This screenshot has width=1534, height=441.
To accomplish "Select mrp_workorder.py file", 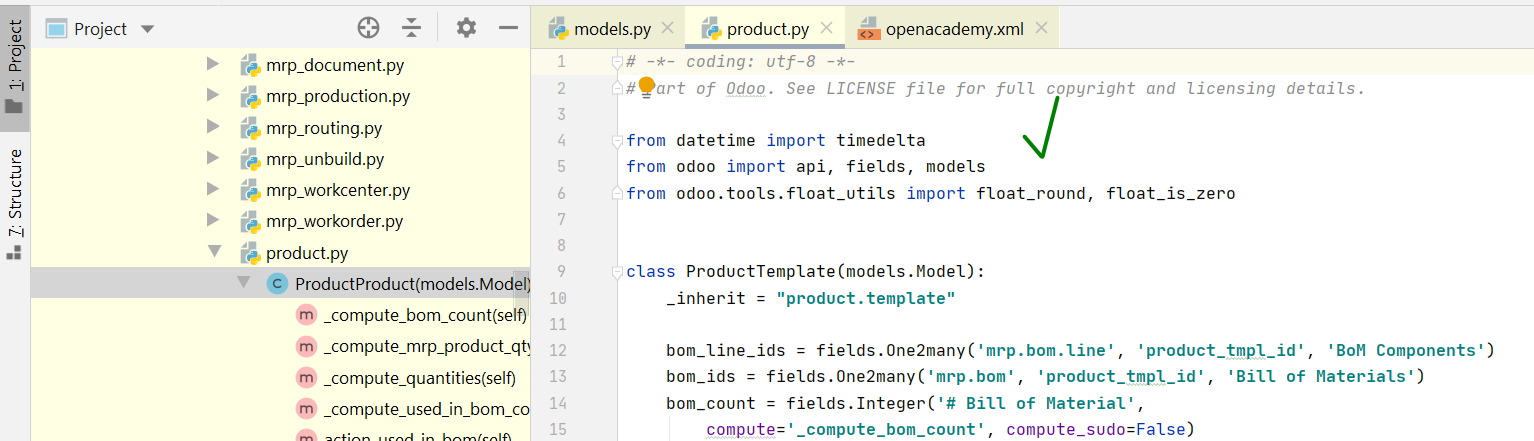I will click(335, 221).
